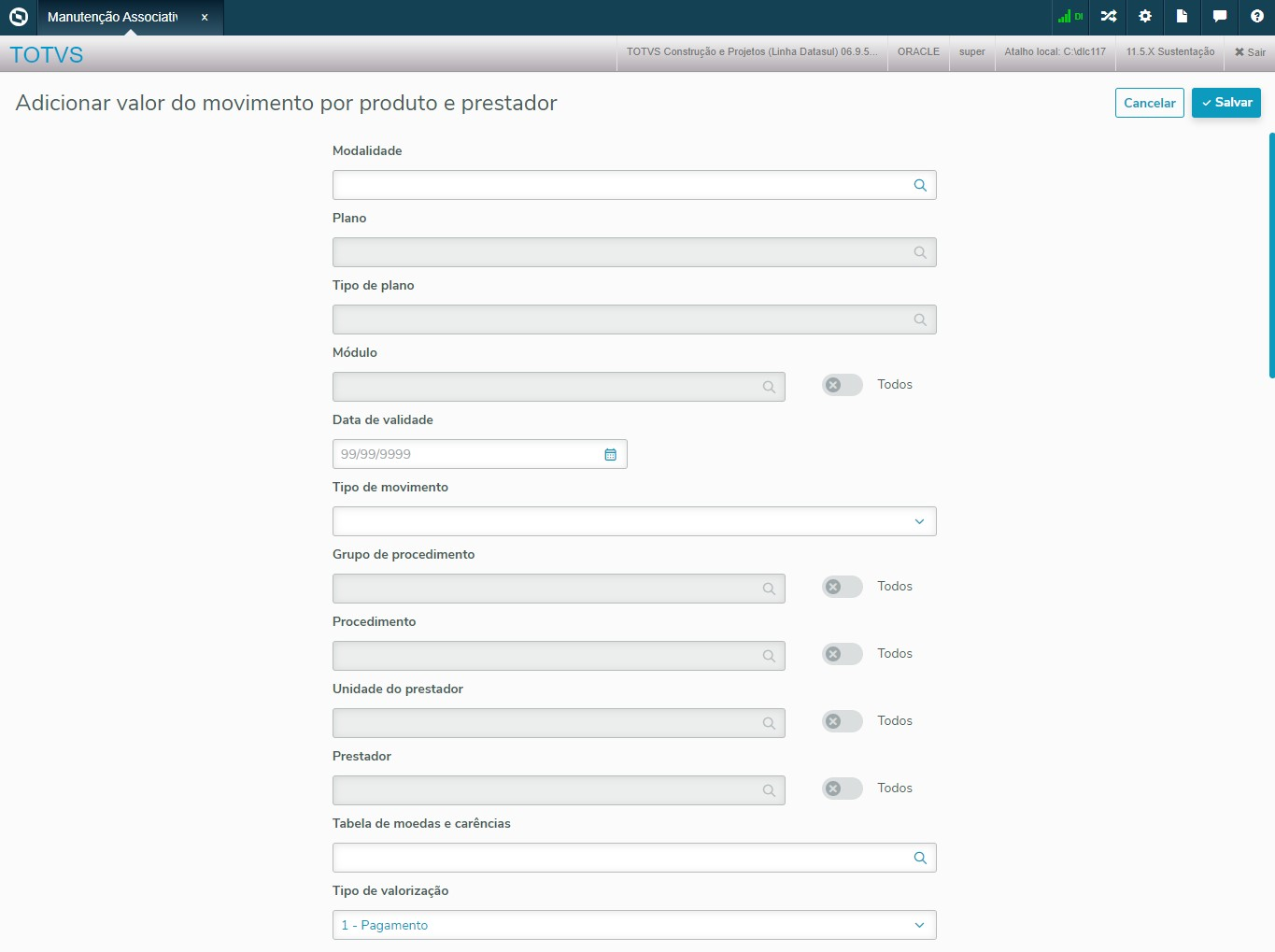Screen dimensions: 1275x952
Task: Select the Manutenção Associativa tab
Action: pyautogui.click(x=112, y=17)
